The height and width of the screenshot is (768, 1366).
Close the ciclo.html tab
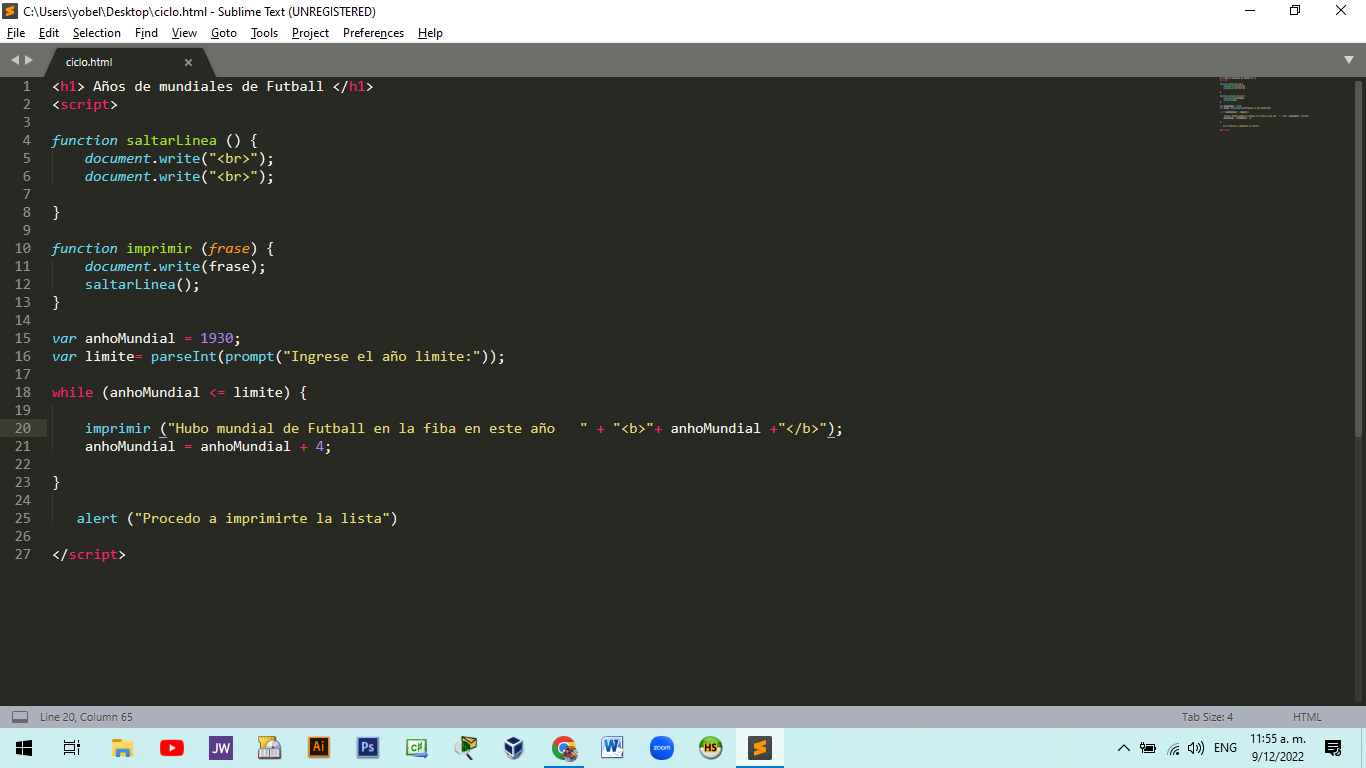click(x=188, y=62)
